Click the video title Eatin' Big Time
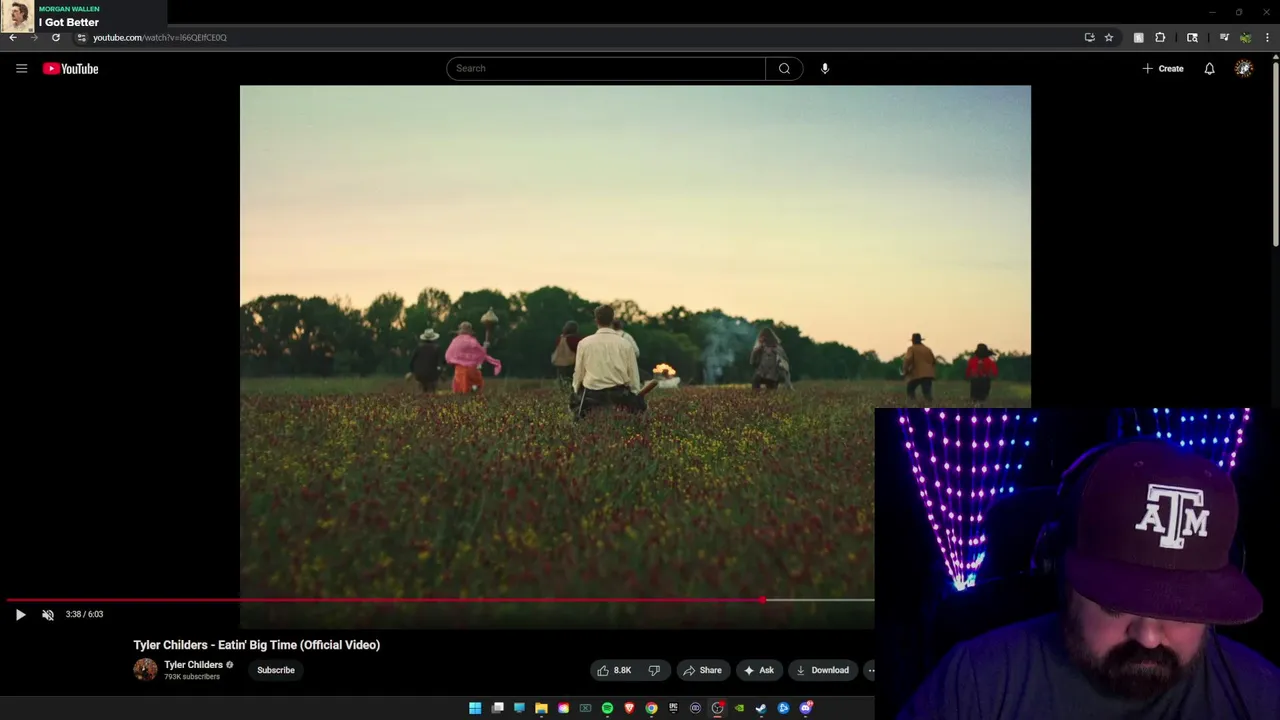The height and width of the screenshot is (720, 1280). pos(257,645)
